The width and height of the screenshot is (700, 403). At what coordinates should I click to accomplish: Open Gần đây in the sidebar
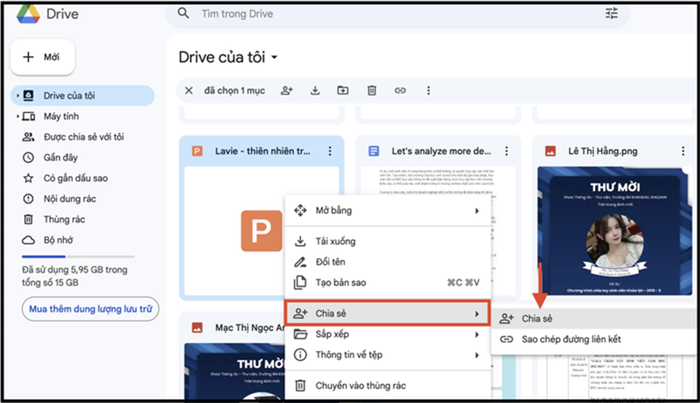click(60, 158)
